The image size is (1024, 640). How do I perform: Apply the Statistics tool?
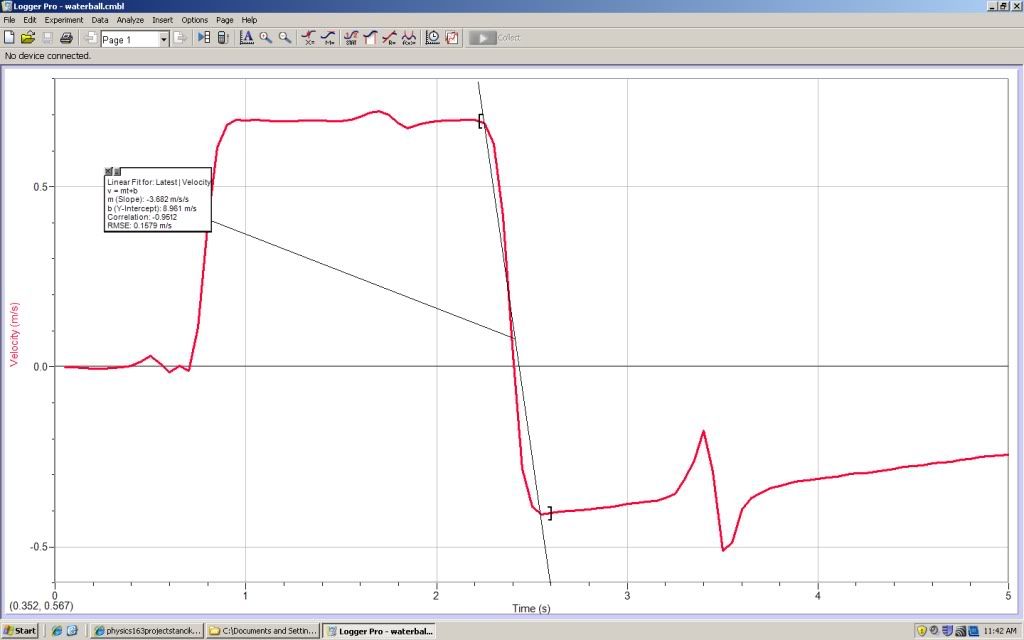point(350,38)
